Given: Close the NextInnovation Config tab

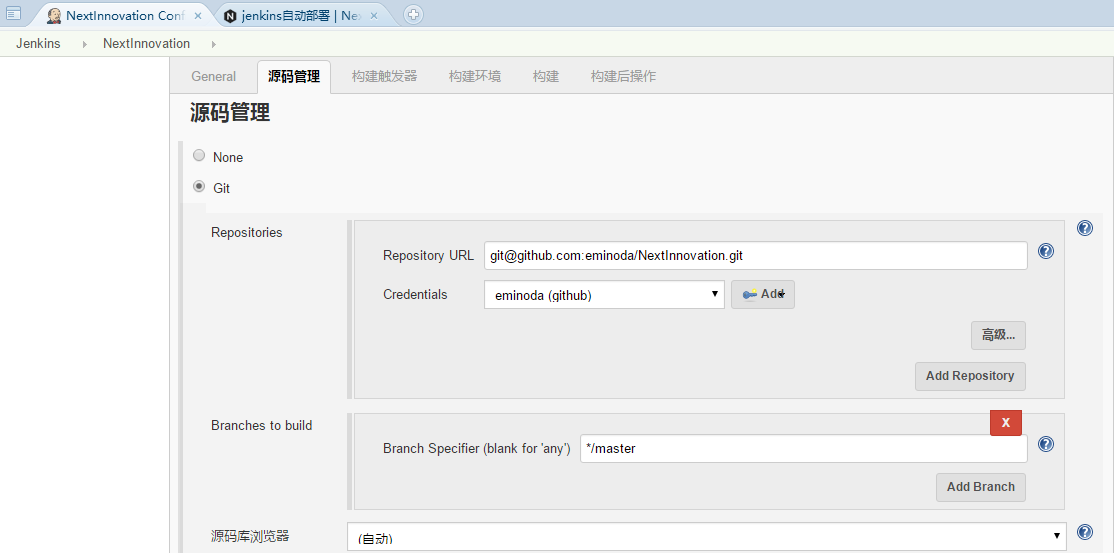Looking at the screenshot, I should tap(198, 16).
